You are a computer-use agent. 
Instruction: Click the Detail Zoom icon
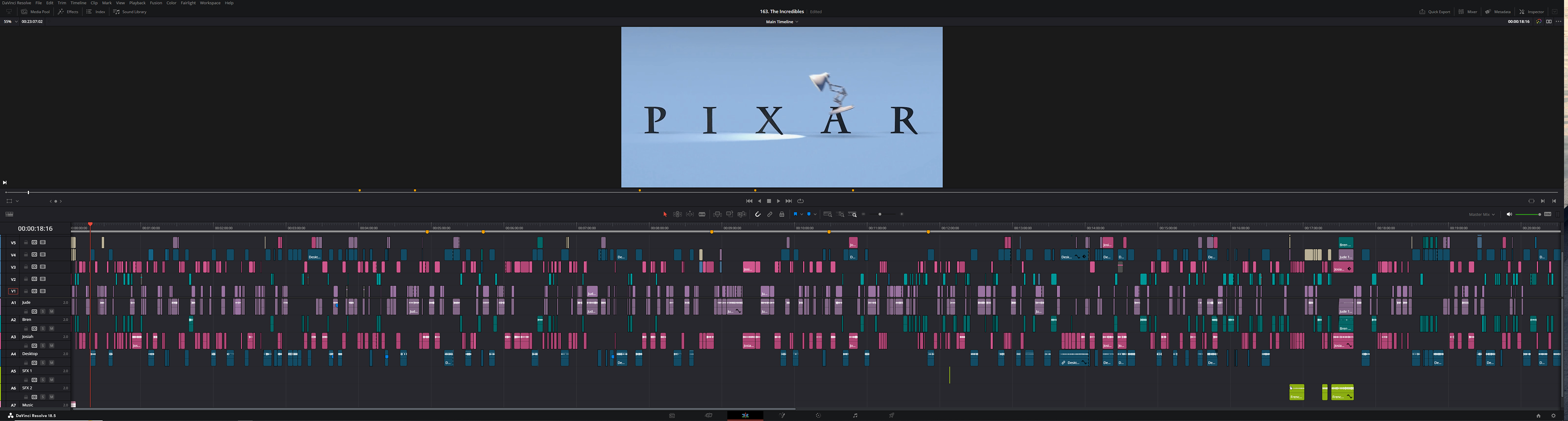coord(841,214)
